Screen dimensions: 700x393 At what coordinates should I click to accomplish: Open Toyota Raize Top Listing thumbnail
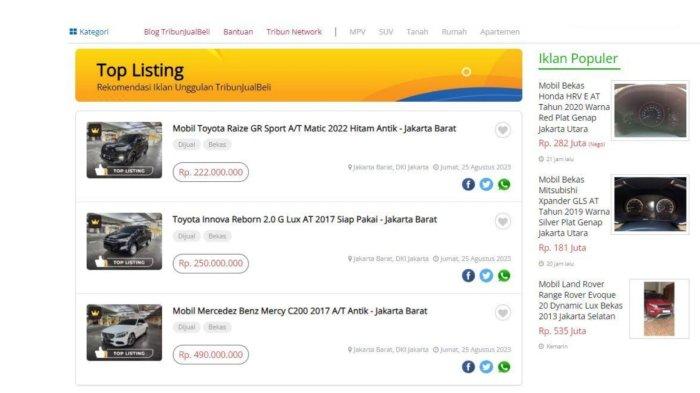tap(124, 150)
